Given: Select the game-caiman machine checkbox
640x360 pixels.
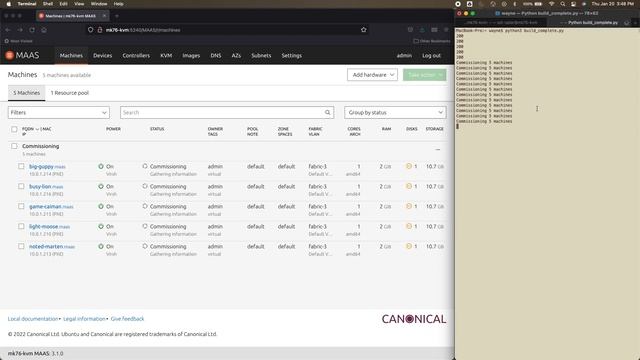Looking at the screenshot, I should (21, 207).
